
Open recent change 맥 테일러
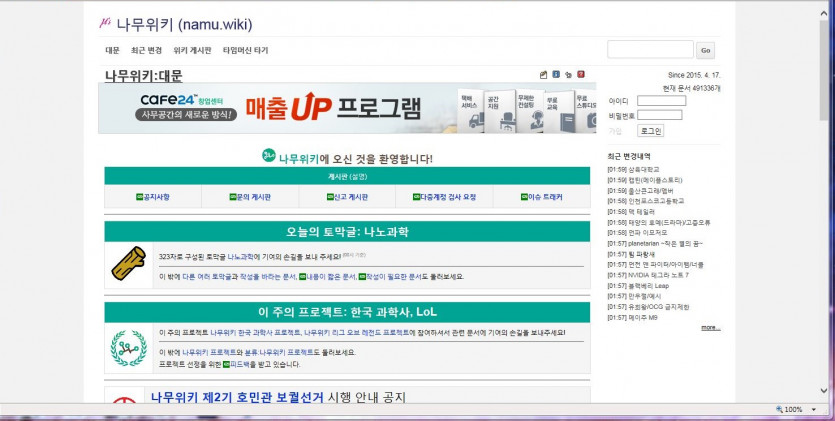tap(642, 212)
